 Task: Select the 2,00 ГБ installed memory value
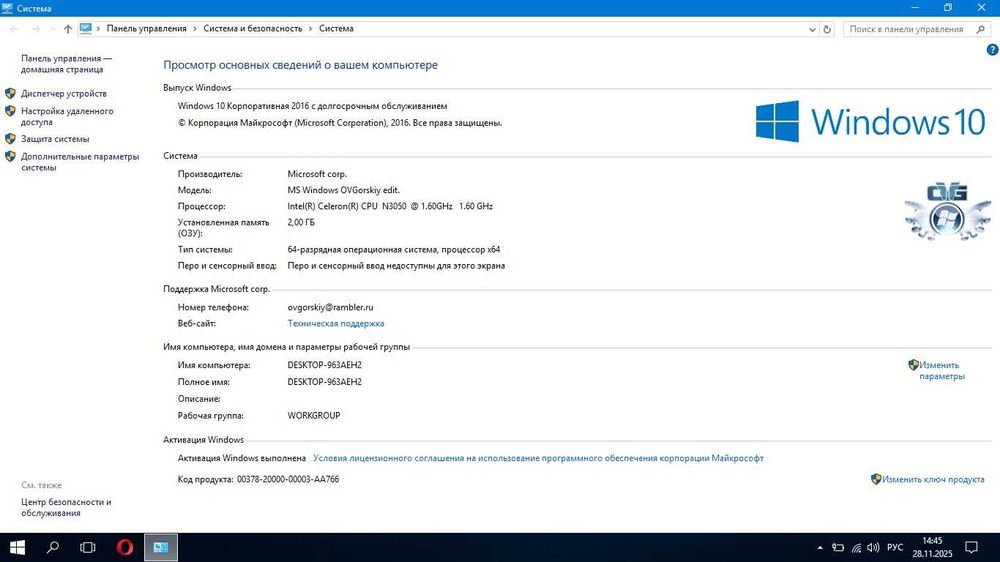click(300, 222)
